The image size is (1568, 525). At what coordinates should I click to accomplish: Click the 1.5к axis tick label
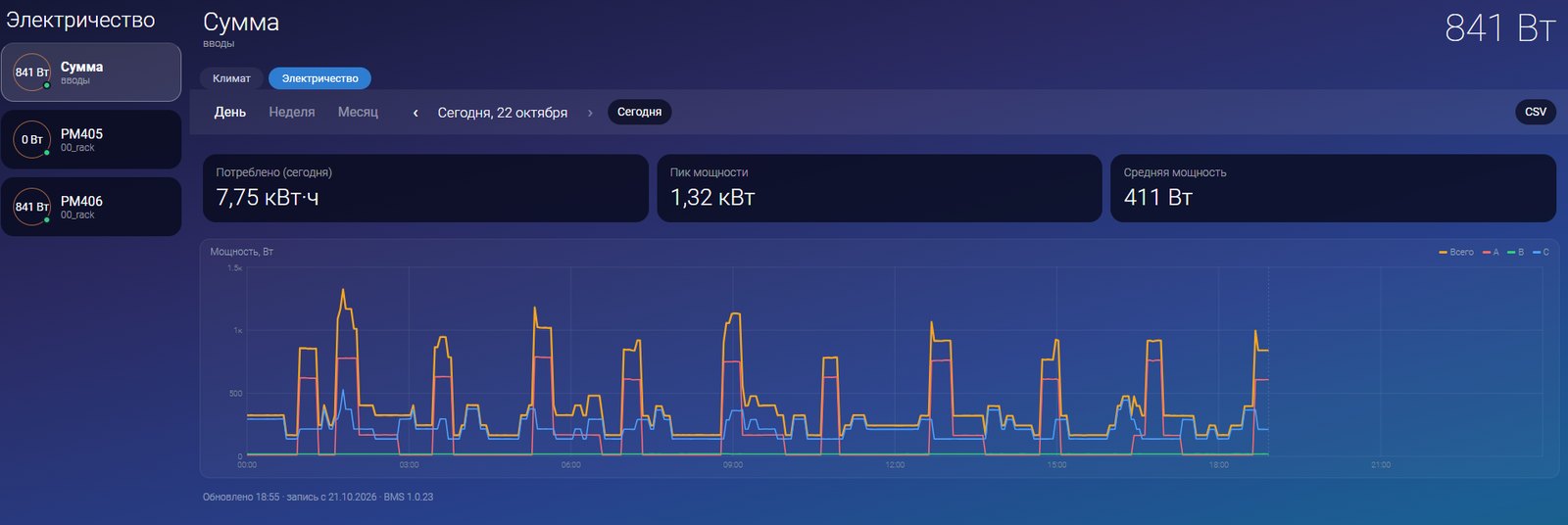coord(234,268)
